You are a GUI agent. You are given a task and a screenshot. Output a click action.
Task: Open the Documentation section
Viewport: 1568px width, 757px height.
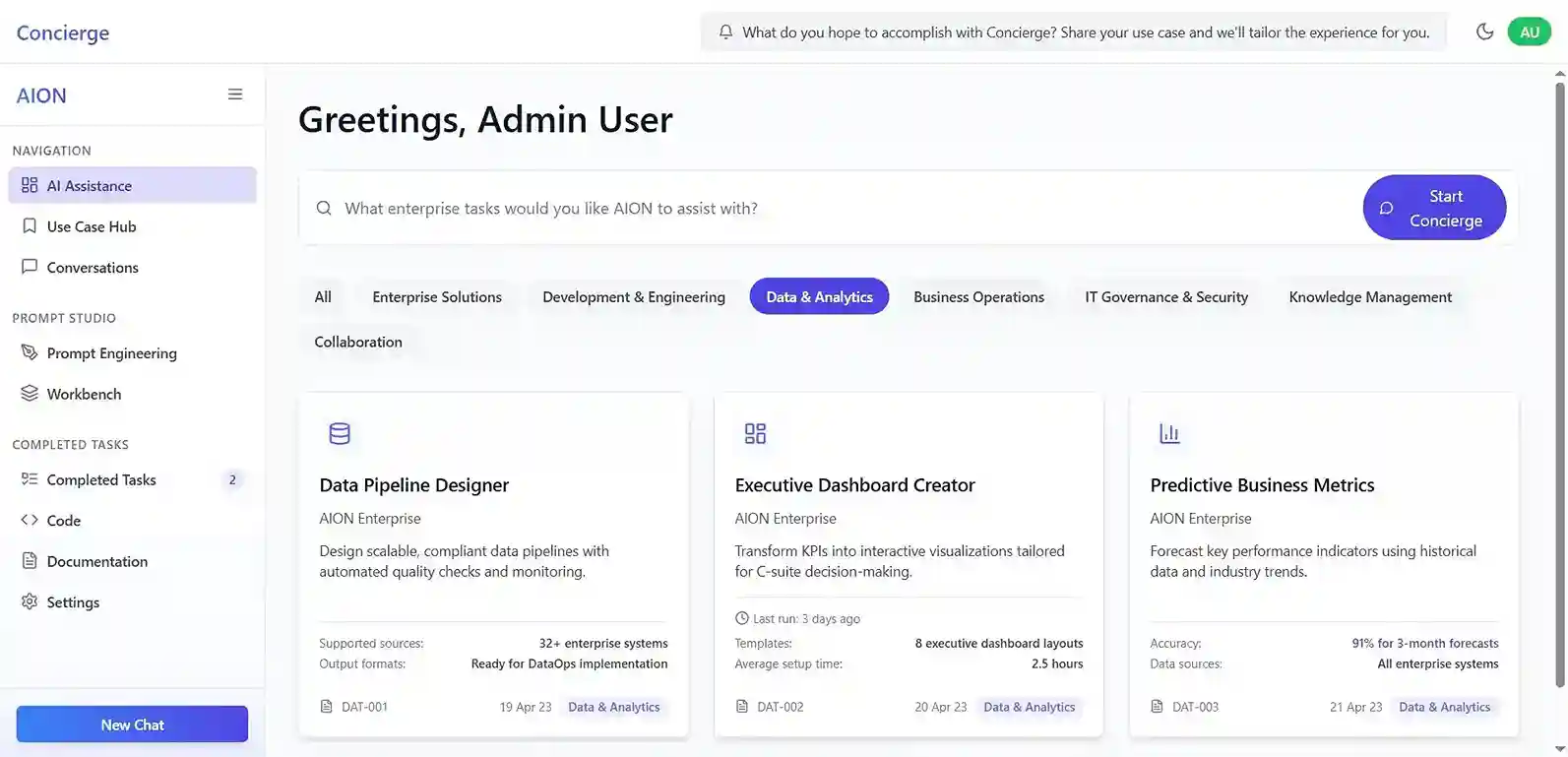[x=132, y=561]
